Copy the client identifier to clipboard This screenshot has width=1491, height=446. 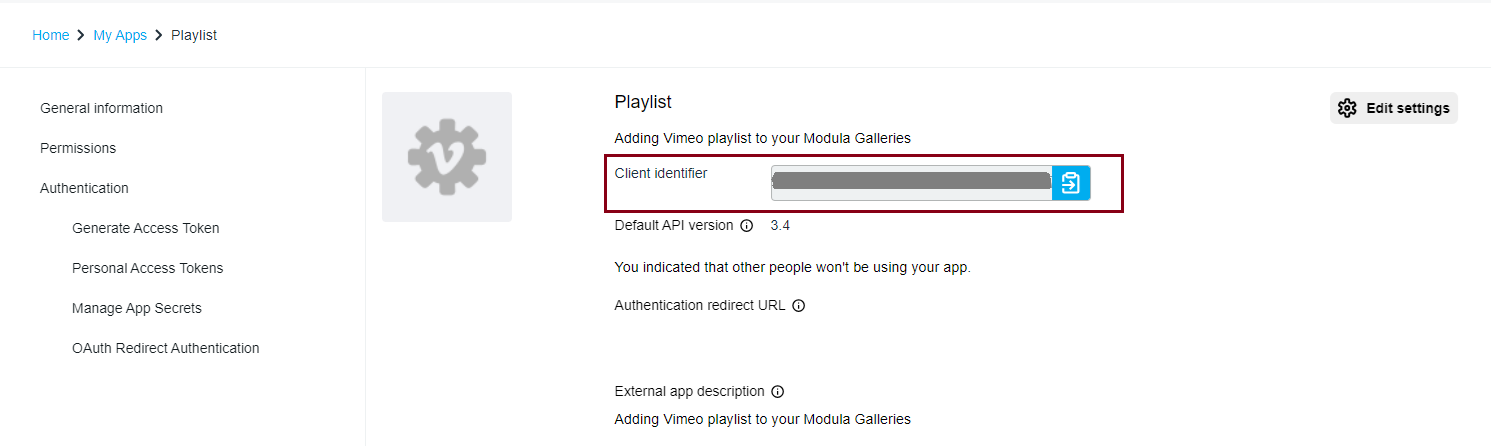[x=1070, y=183]
